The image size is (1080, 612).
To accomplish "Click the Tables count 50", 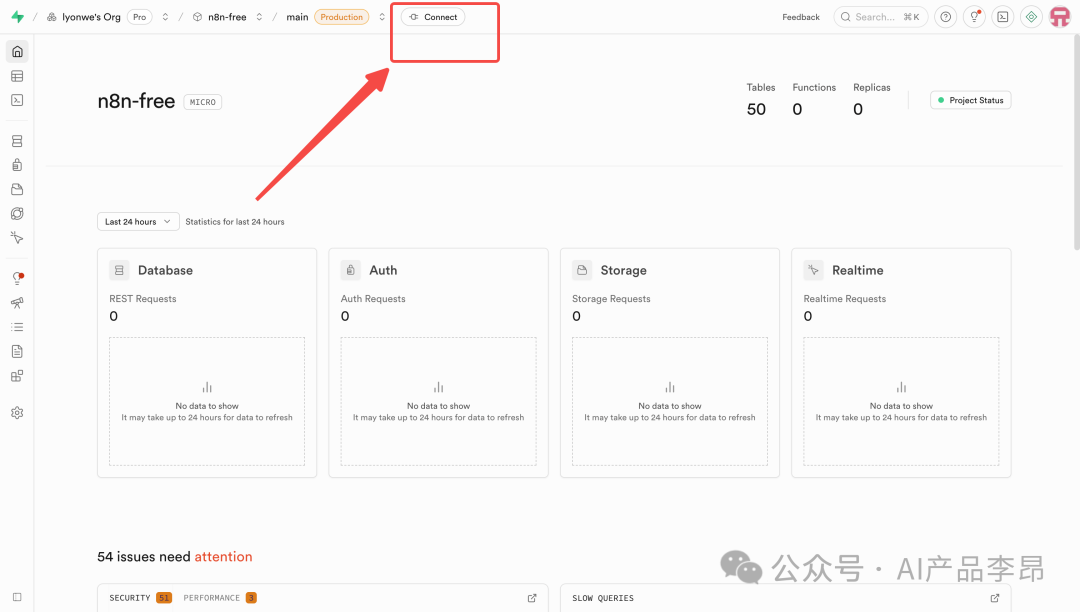I will [756, 109].
